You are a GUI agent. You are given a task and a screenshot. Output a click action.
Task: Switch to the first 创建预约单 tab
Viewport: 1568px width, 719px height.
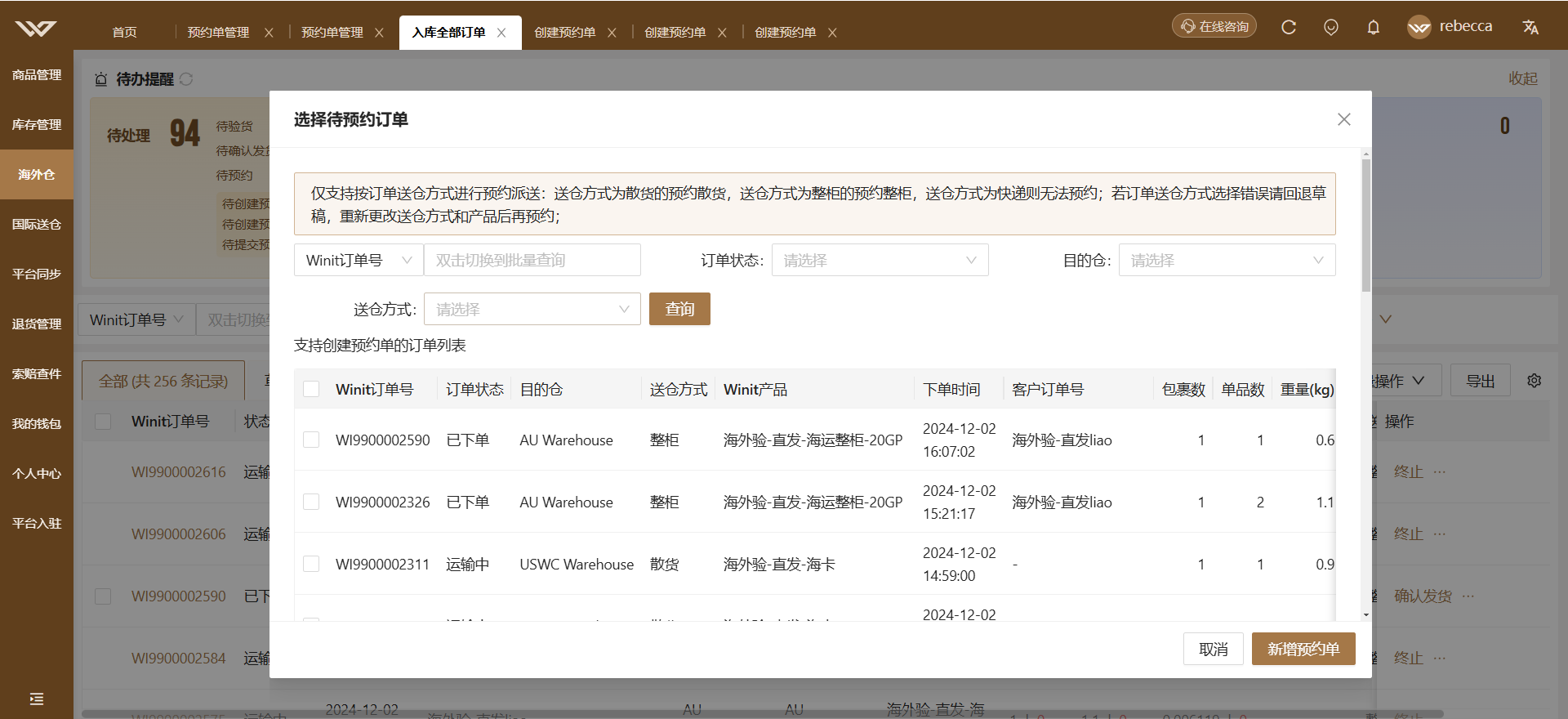pyautogui.click(x=564, y=33)
